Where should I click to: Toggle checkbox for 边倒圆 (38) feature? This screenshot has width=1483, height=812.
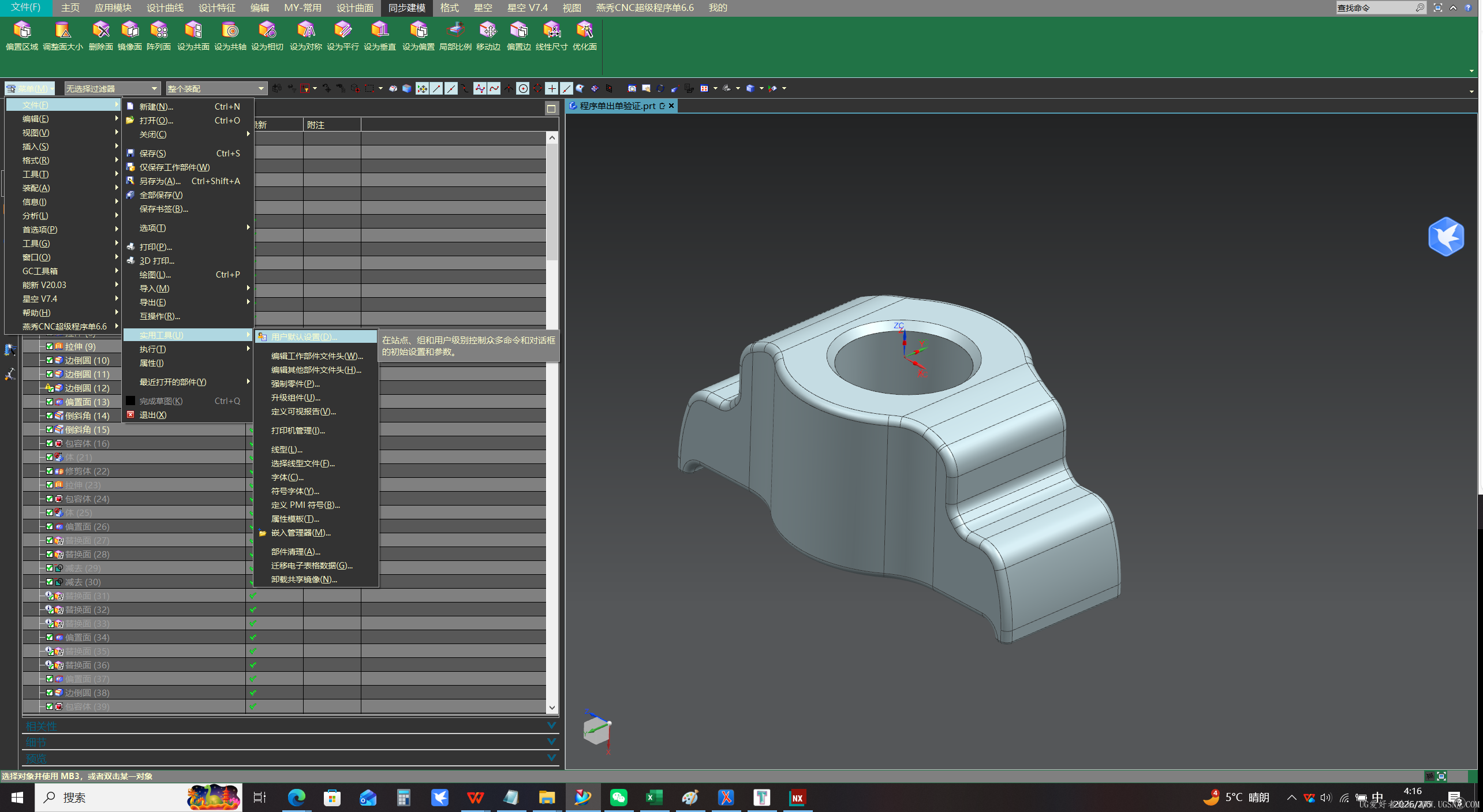point(50,693)
